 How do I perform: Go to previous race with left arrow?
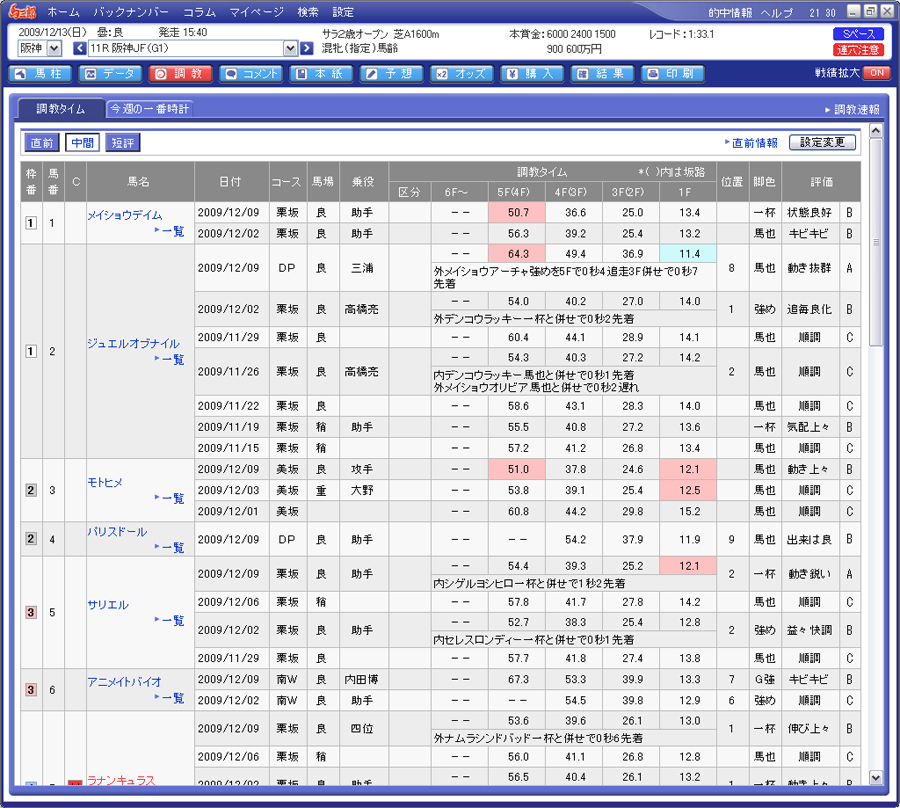coord(80,48)
